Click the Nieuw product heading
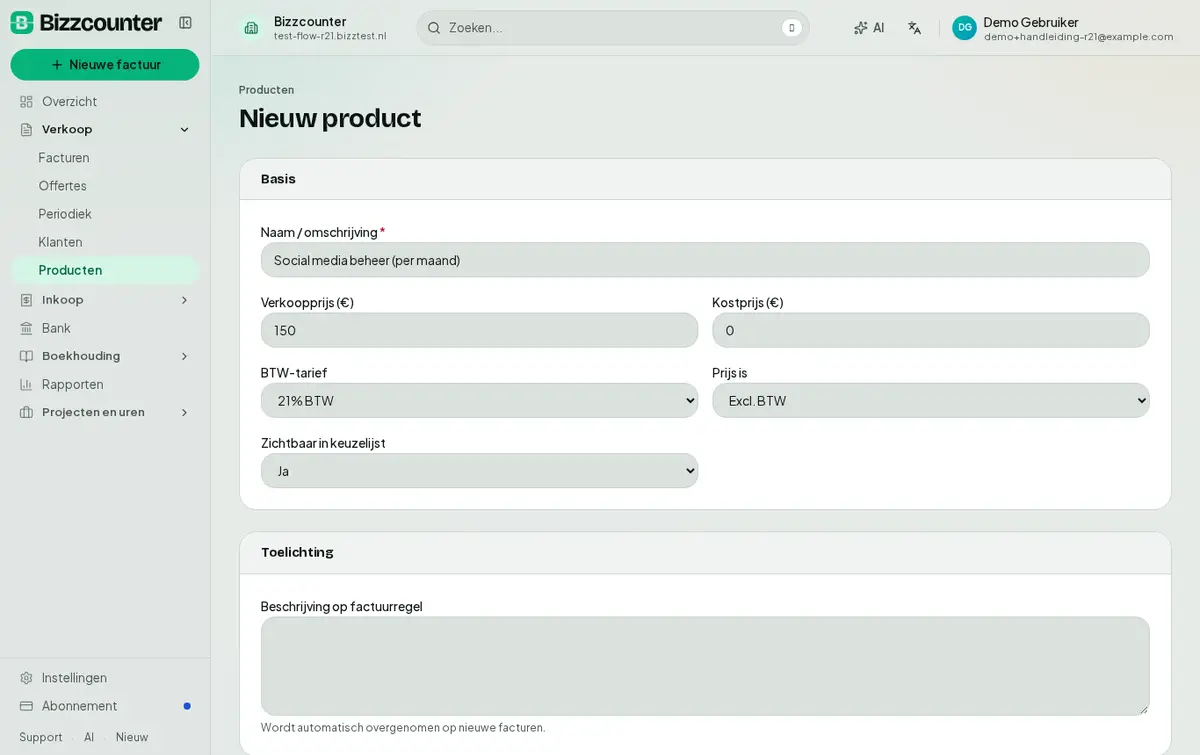 point(330,118)
